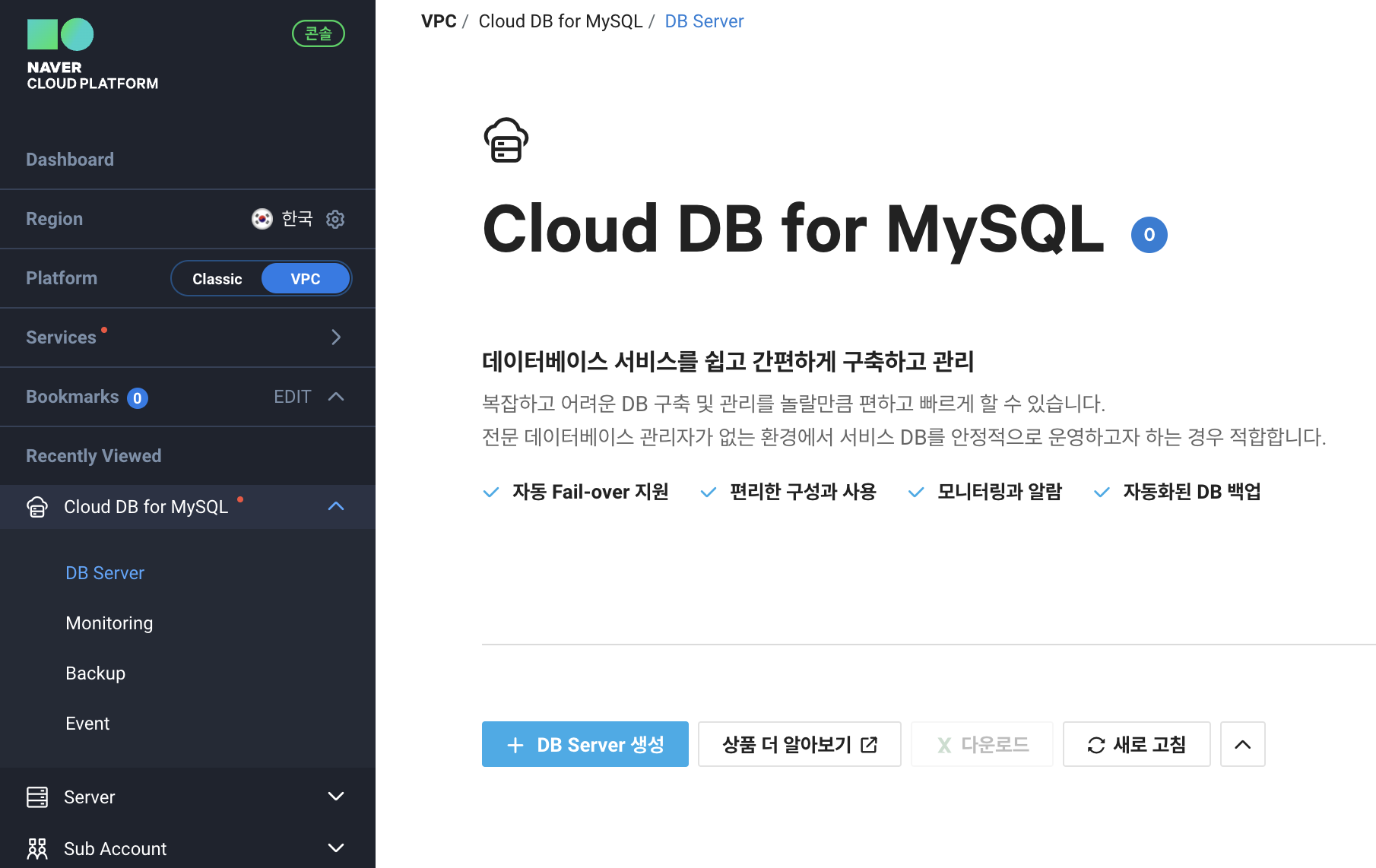Click 자동 Fail-over 지원 text
1376x868 pixels.
[x=591, y=492]
